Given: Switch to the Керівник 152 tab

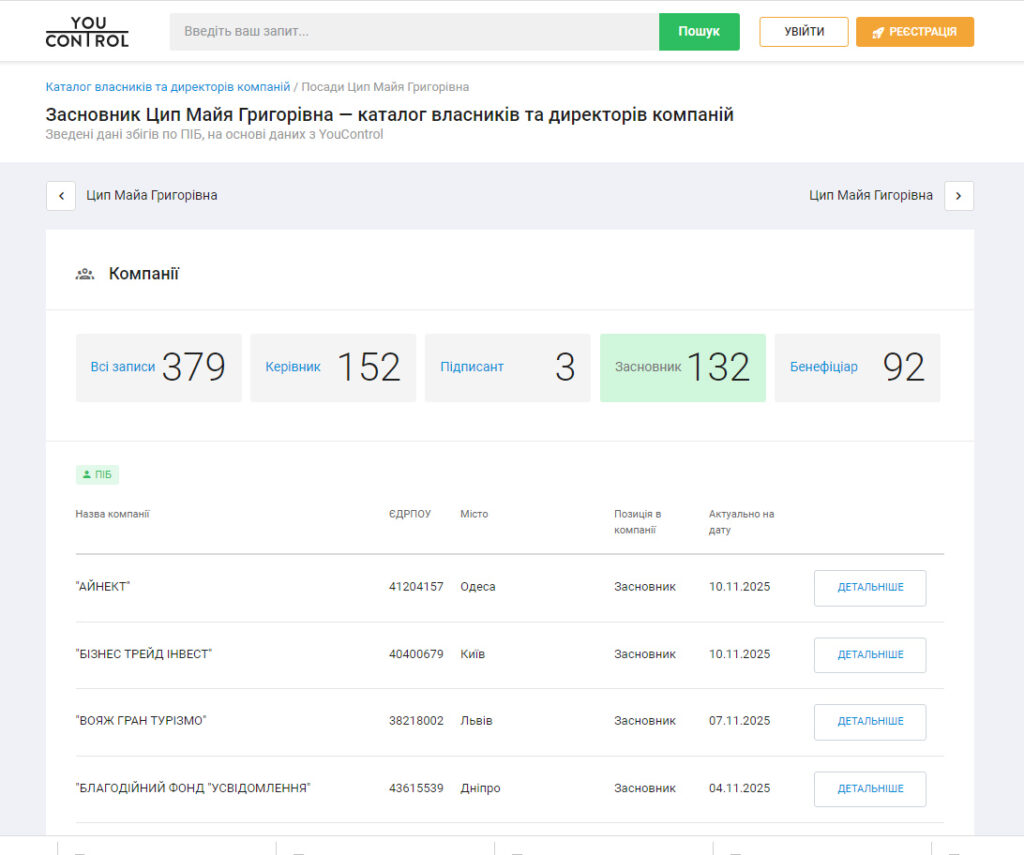Looking at the screenshot, I should (x=332, y=368).
